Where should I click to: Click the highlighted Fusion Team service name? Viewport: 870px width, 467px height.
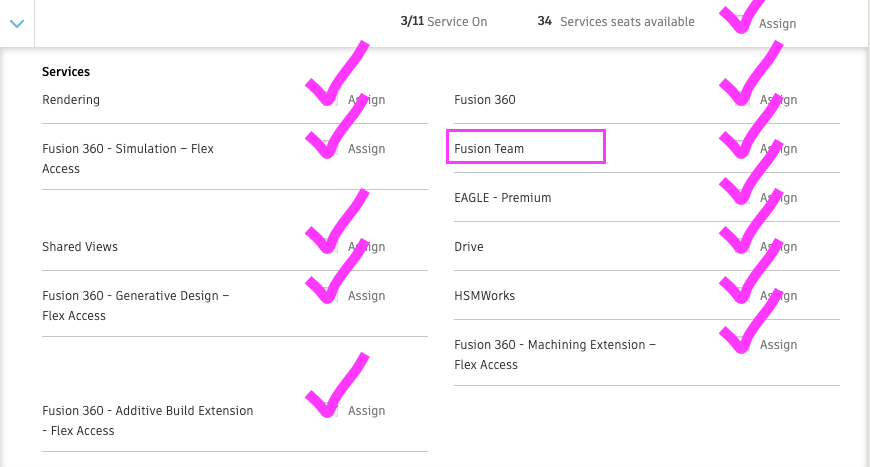pyautogui.click(x=490, y=149)
